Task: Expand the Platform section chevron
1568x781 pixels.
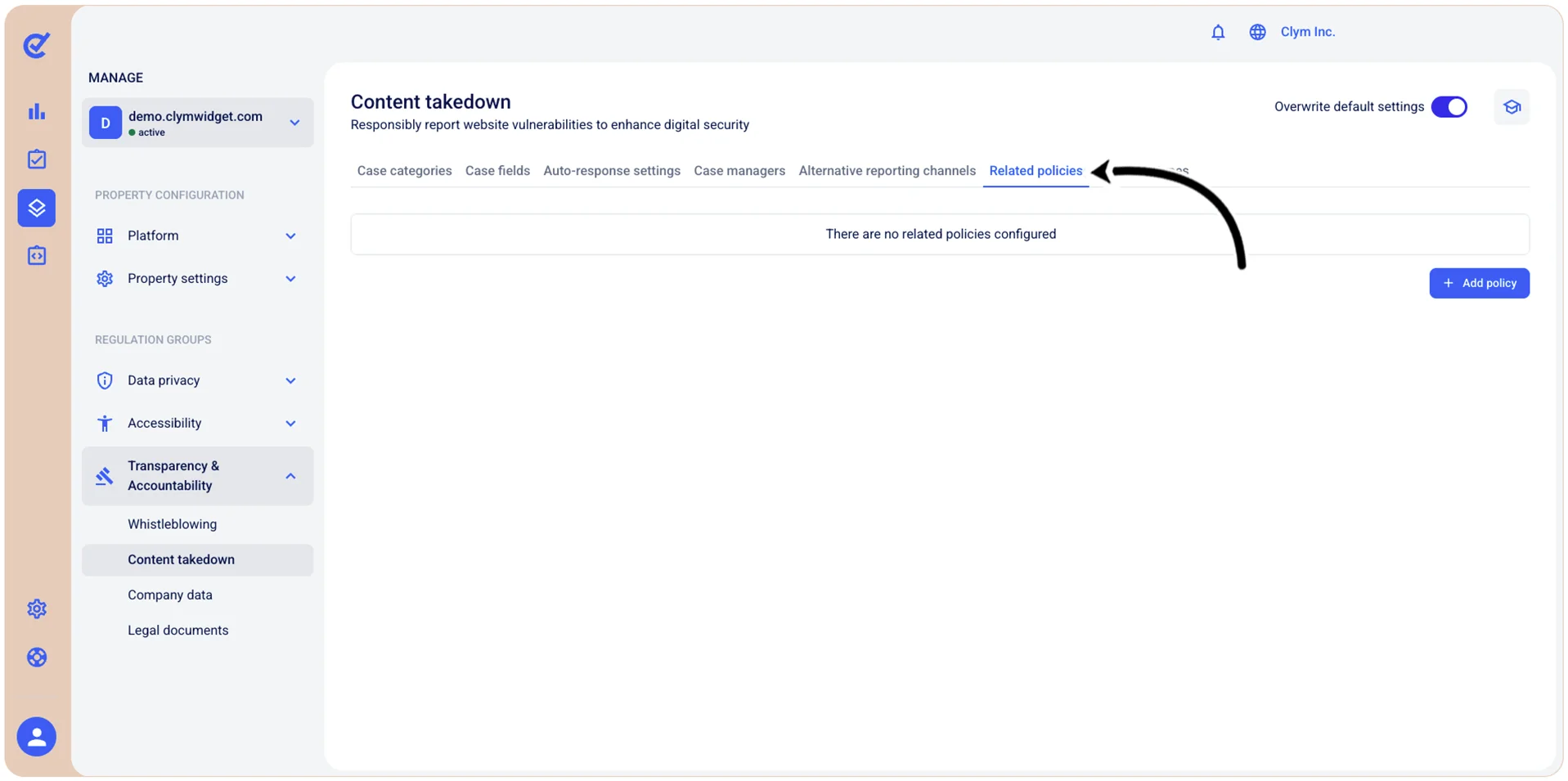Action: point(290,236)
